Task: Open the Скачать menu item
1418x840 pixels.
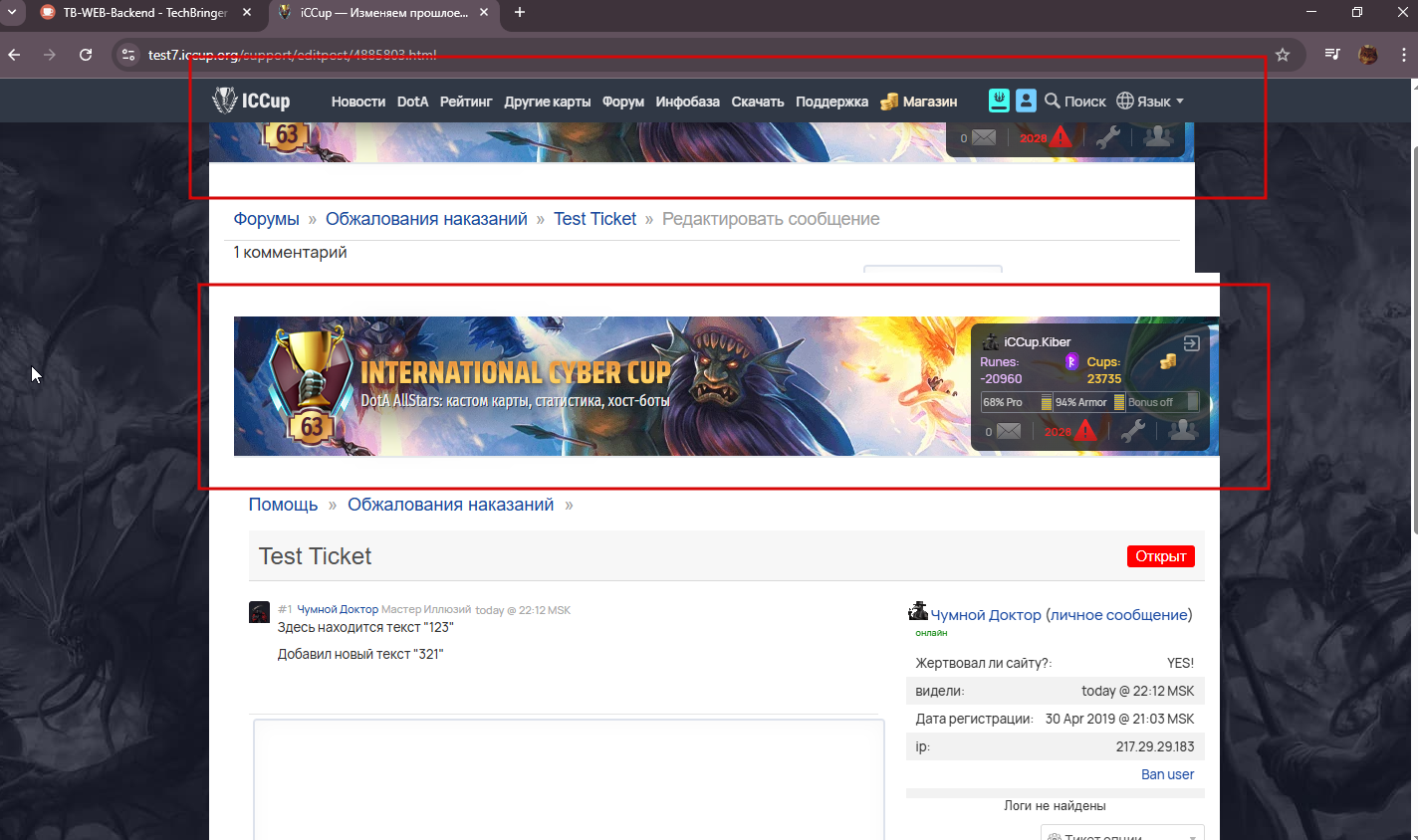Action: [x=758, y=102]
